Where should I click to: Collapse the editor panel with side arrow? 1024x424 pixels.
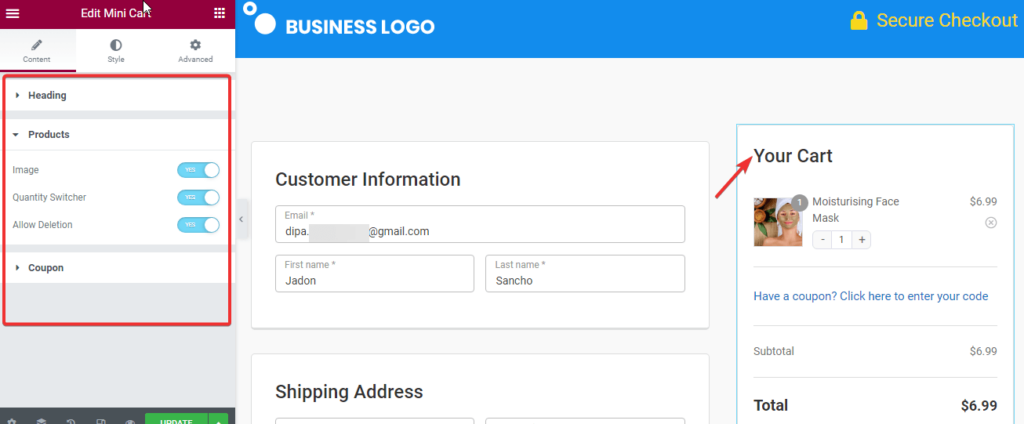click(241, 220)
